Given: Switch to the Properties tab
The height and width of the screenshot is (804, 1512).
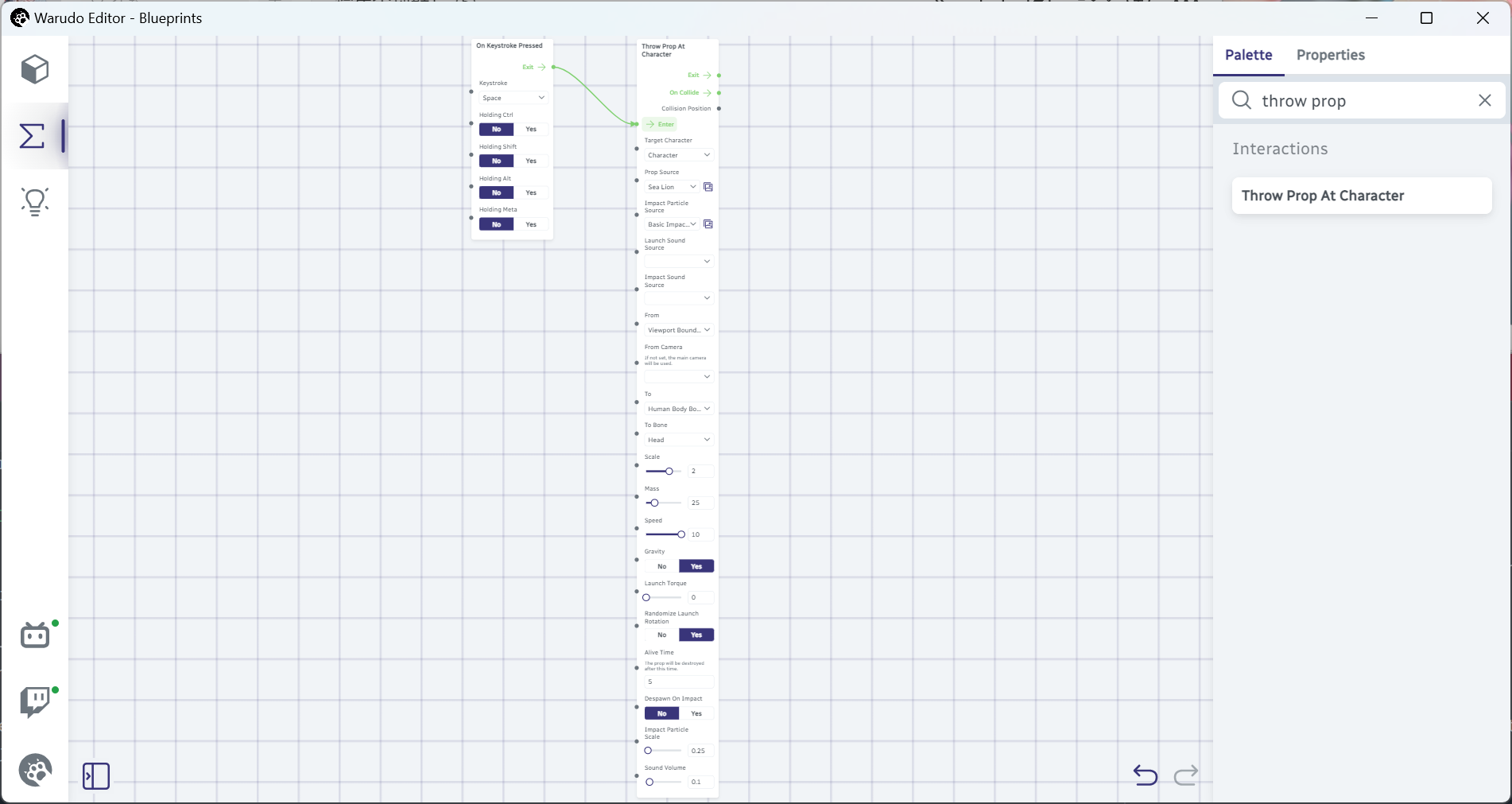Looking at the screenshot, I should (1330, 55).
